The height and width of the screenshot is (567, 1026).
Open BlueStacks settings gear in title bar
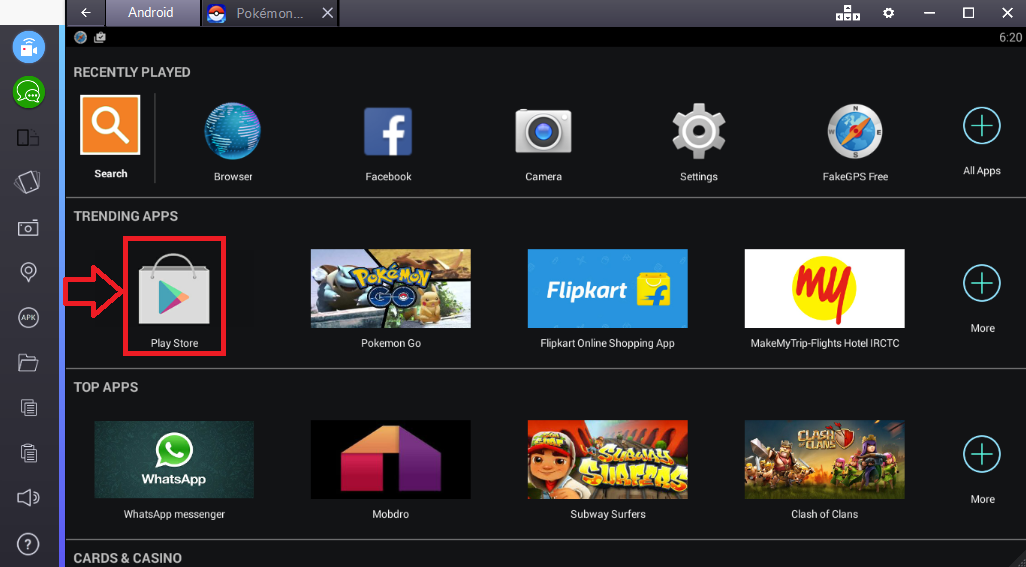pyautogui.click(x=888, y=13)
